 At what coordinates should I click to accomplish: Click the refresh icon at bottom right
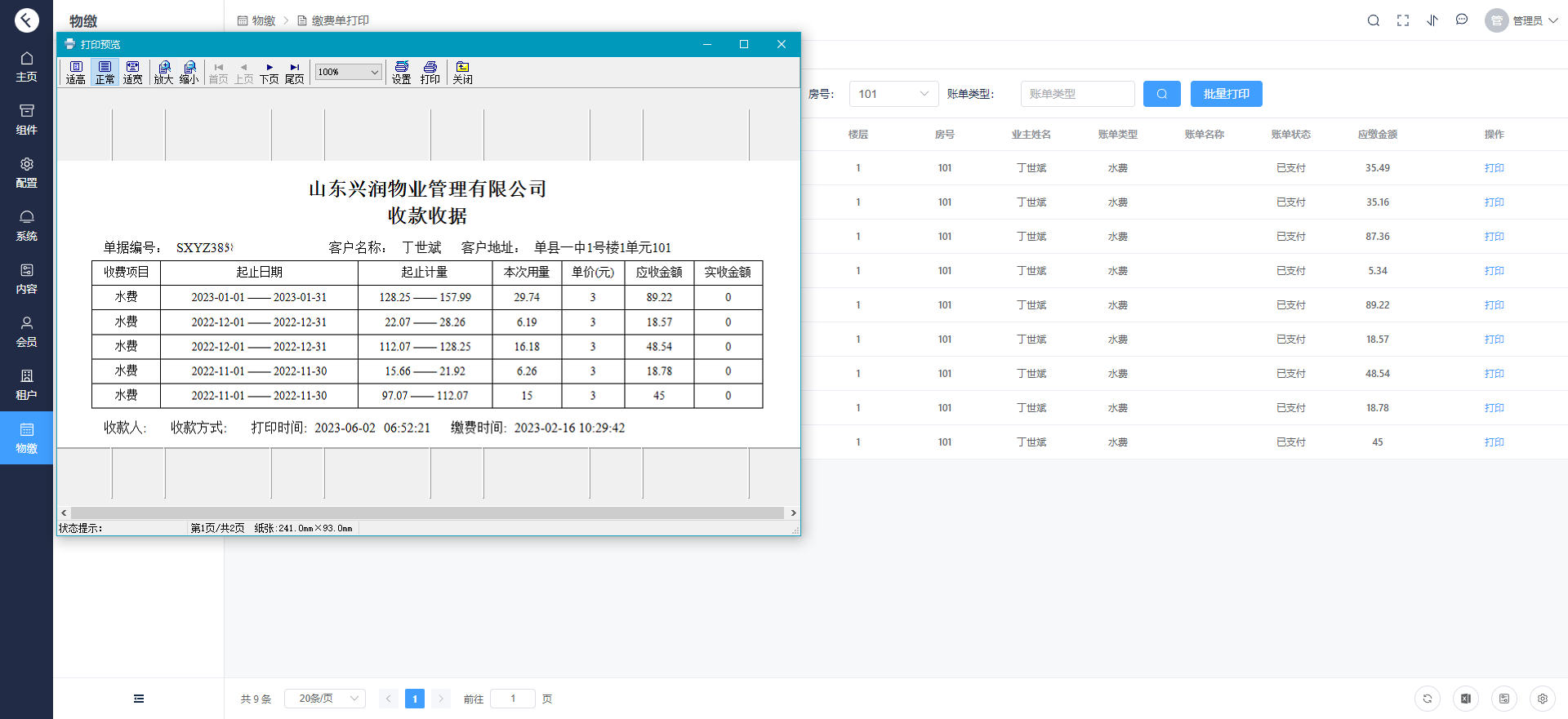[x=1428, y=699]
